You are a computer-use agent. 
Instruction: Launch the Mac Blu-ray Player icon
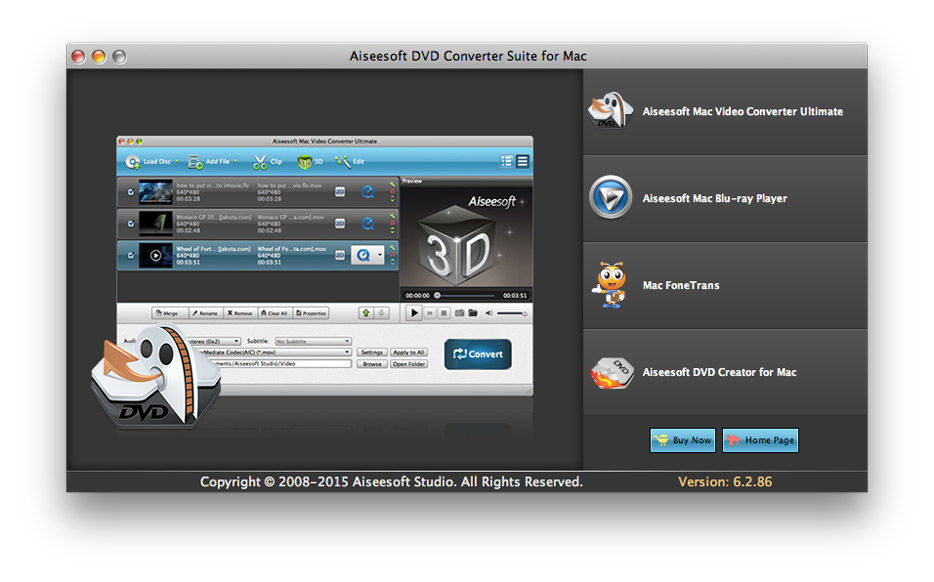click(x=610, y=198)
